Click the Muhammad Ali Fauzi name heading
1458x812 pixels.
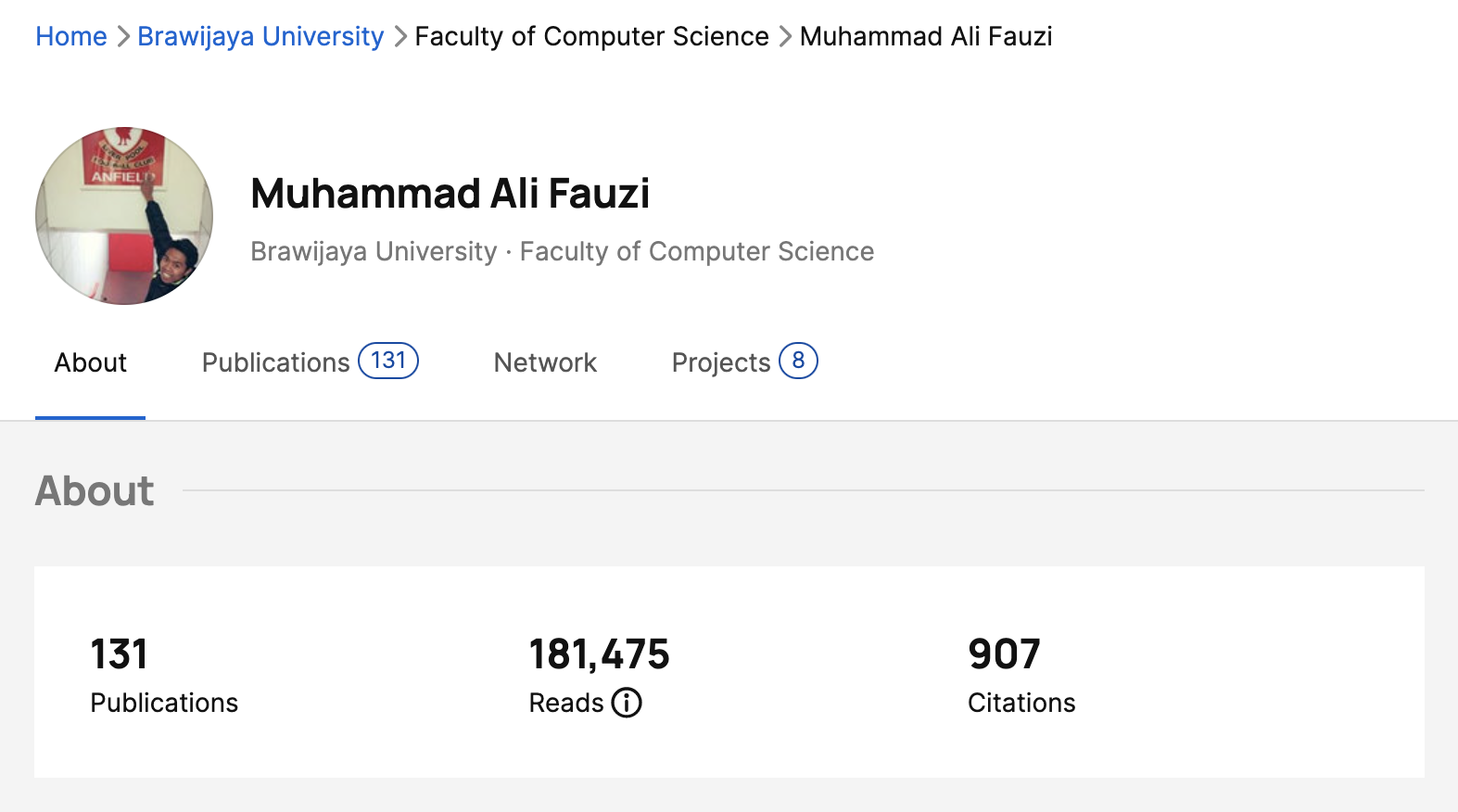tap(450, 194)
